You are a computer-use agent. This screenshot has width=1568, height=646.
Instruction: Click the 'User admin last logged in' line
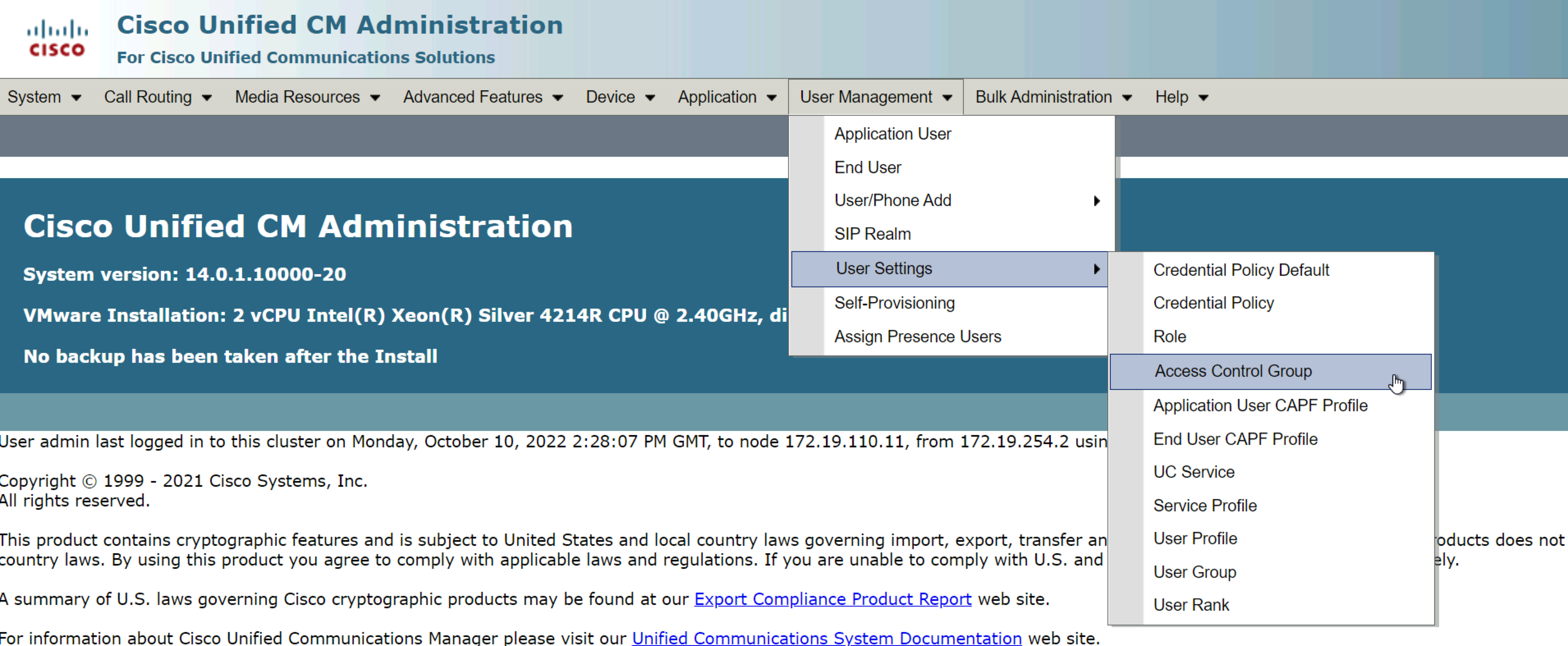[553, 442]
